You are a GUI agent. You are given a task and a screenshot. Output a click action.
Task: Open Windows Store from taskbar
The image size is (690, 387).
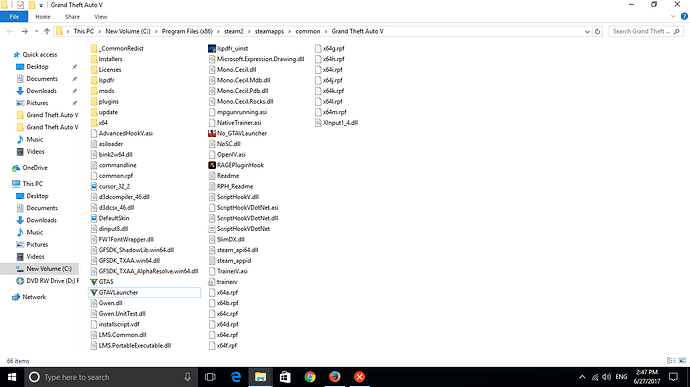285,377
